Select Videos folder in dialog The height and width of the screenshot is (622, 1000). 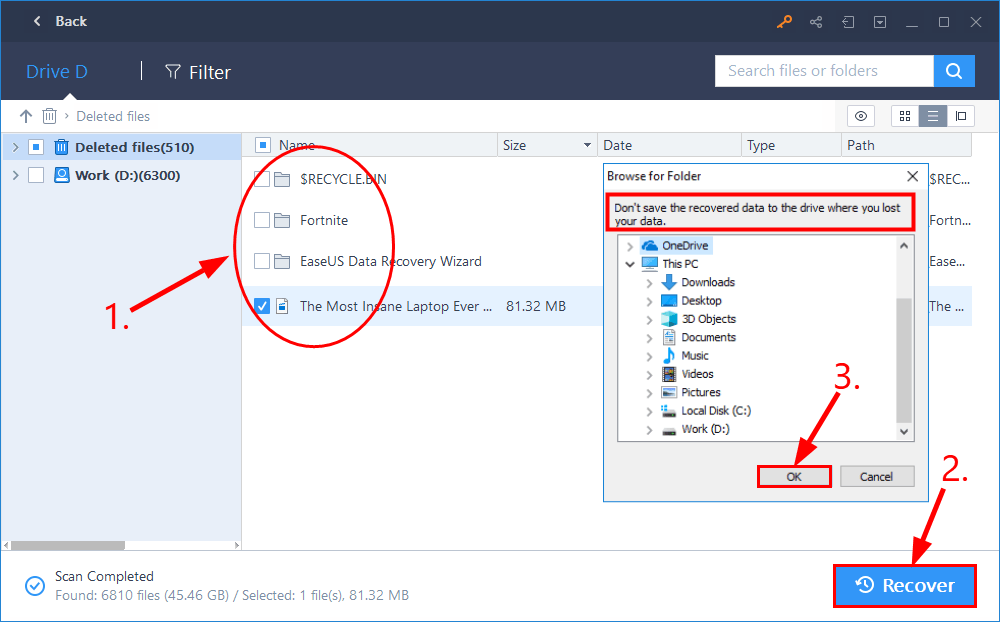point(697,374)
